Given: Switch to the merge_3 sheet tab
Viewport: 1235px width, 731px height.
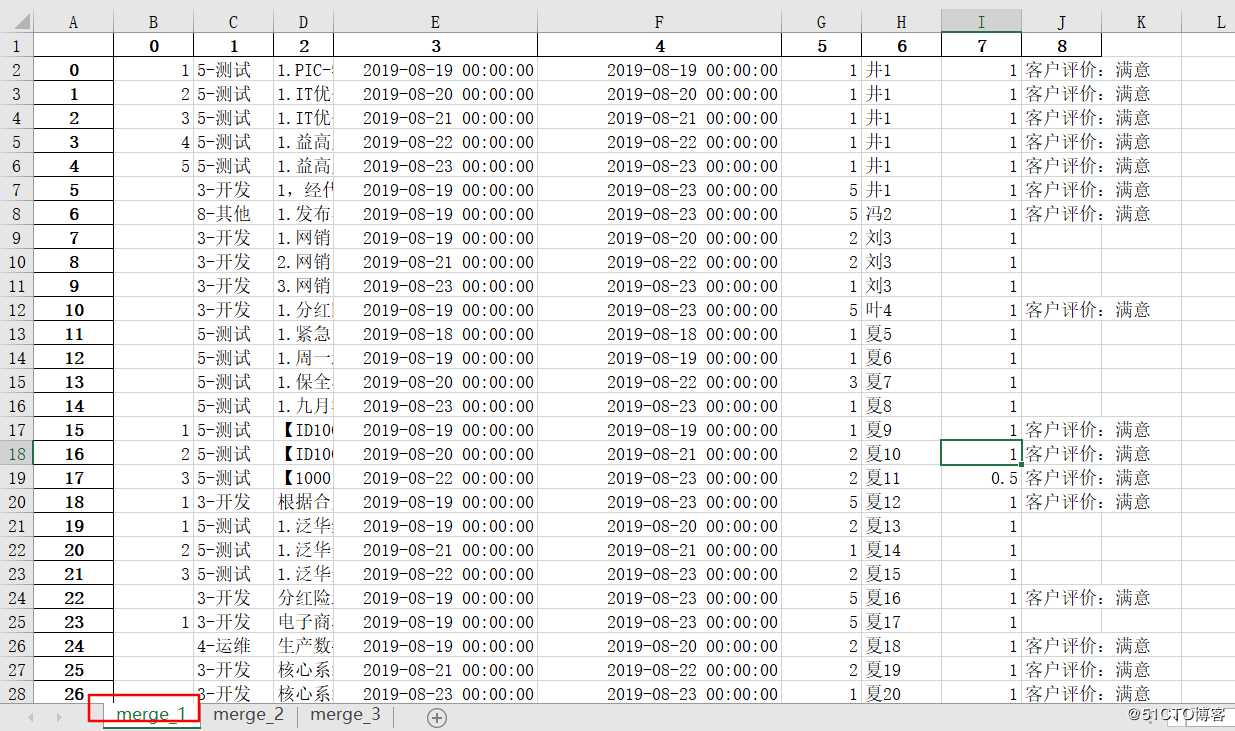Looking at the screenshot, I should click(345, 714).
